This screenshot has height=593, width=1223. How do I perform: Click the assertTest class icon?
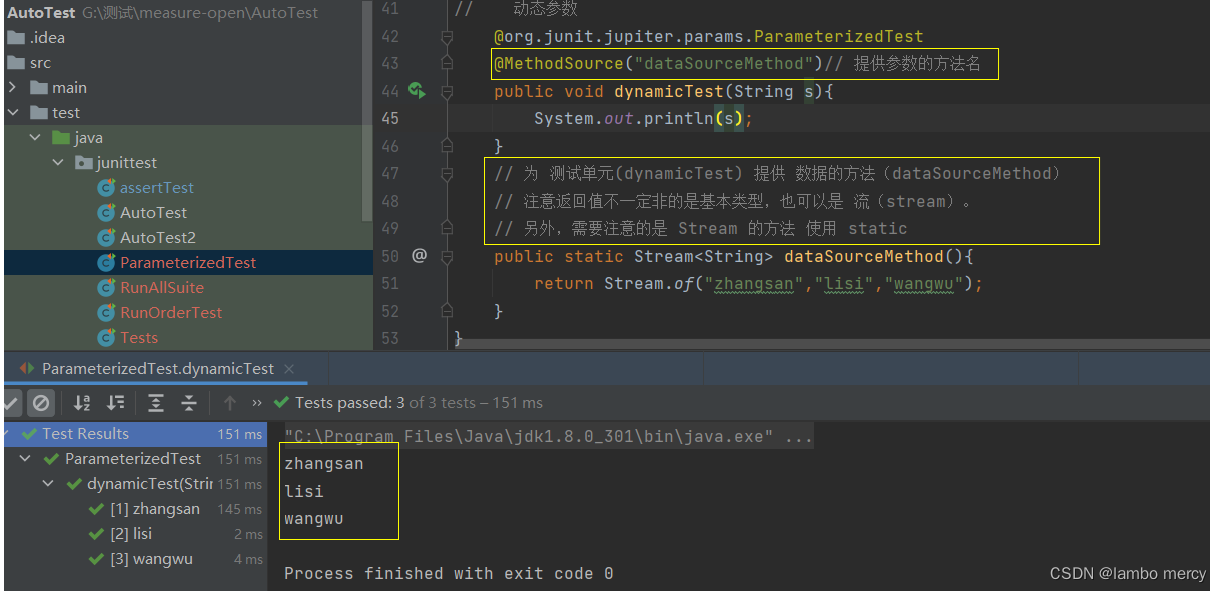(106, 188)
